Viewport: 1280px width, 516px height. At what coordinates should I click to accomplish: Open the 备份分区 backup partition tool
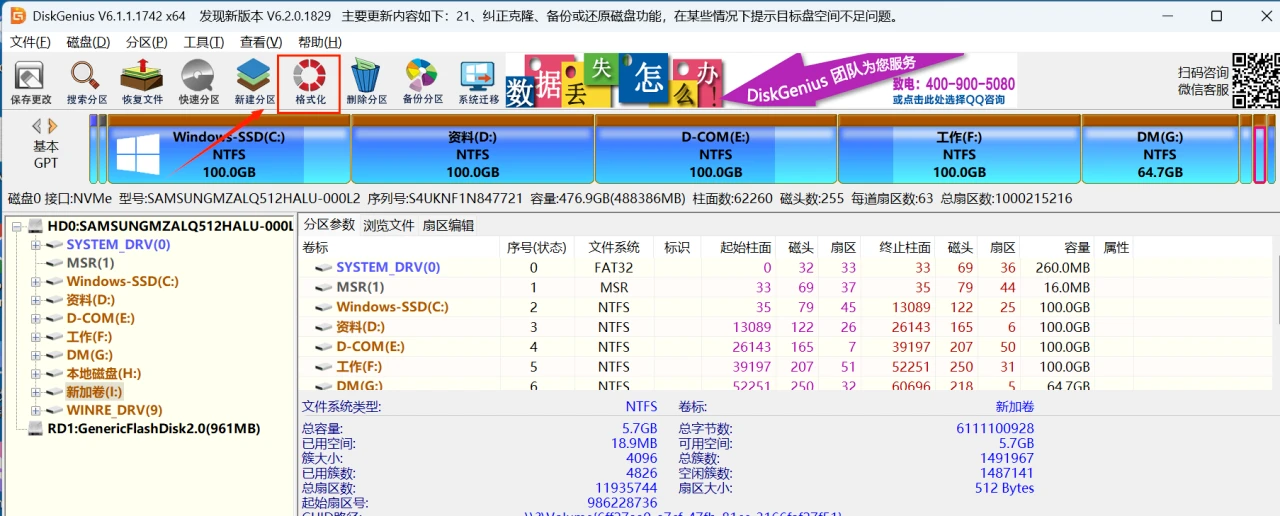(422, 83)
